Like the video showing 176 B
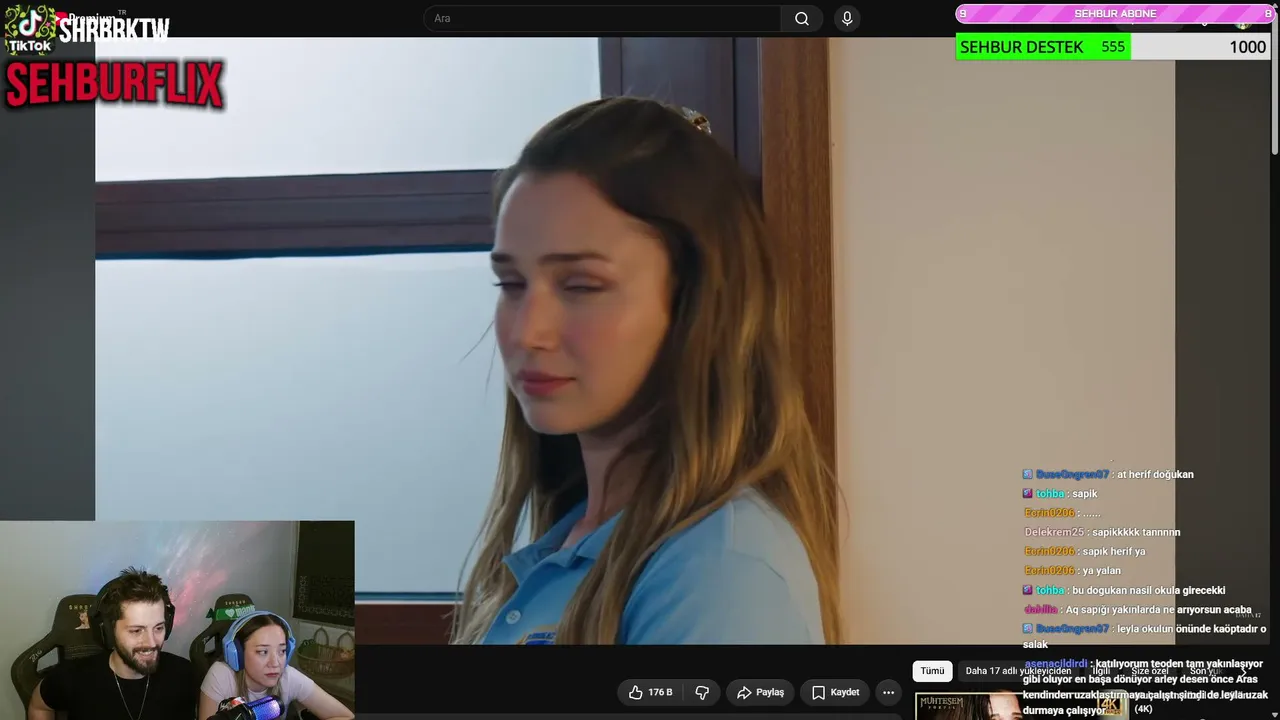Viewport: 1280px width, 720px height. 650,692
